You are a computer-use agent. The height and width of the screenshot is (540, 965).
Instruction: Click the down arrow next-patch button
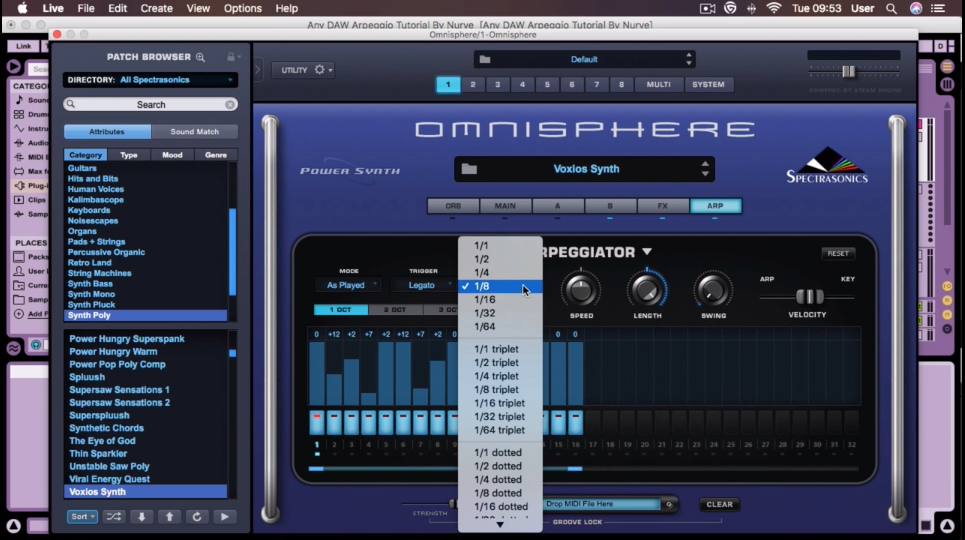point(142,517)
